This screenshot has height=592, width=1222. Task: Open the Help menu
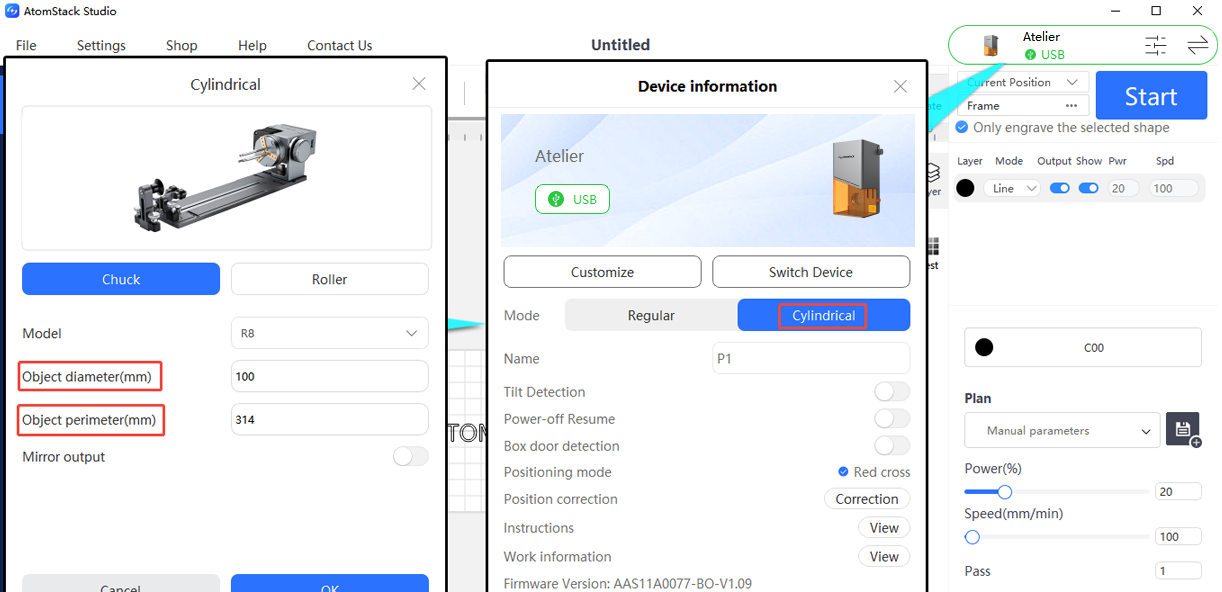(x=252, y=45)
